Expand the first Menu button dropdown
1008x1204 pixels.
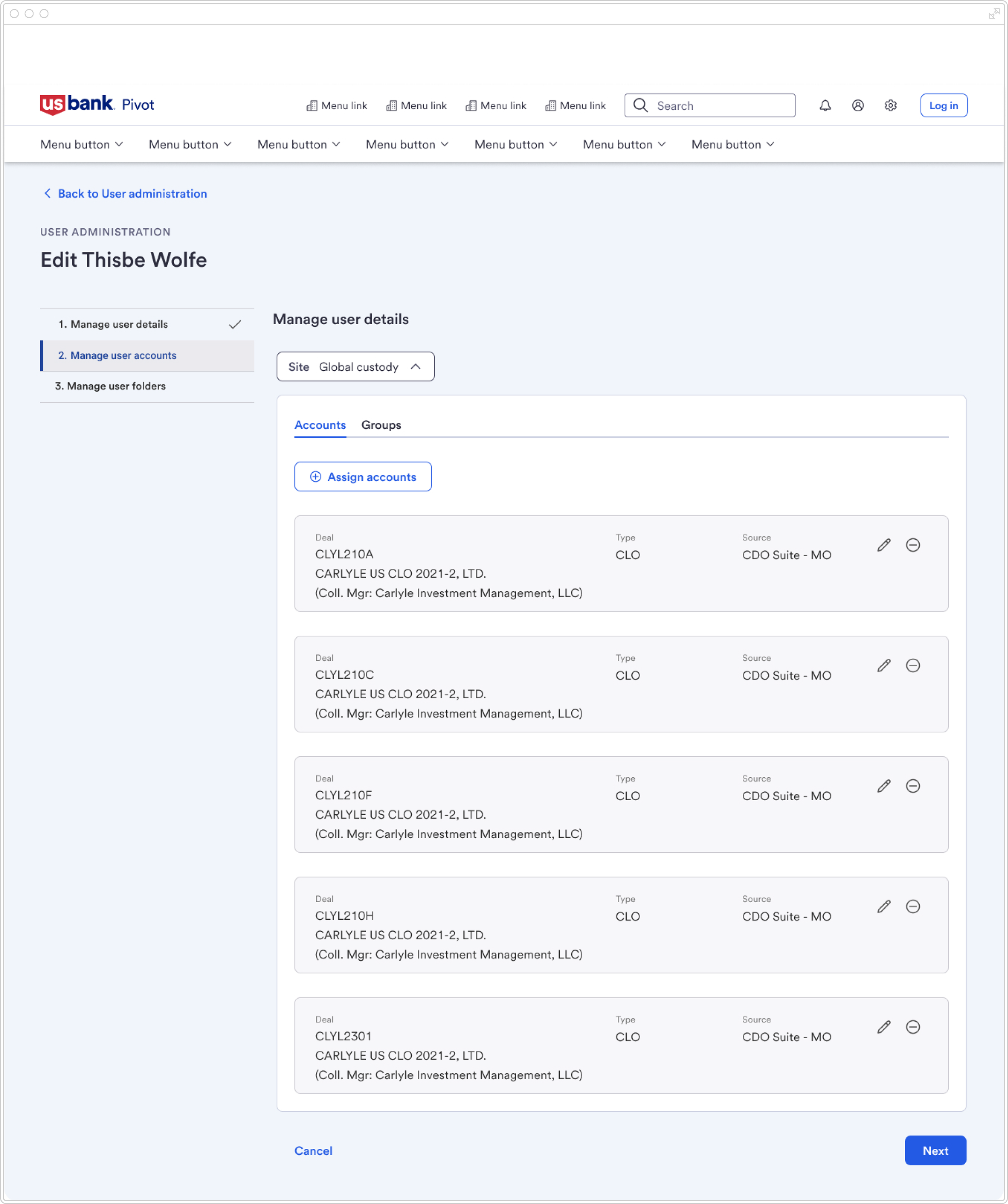pyautogui.click(x=81, y=144)
